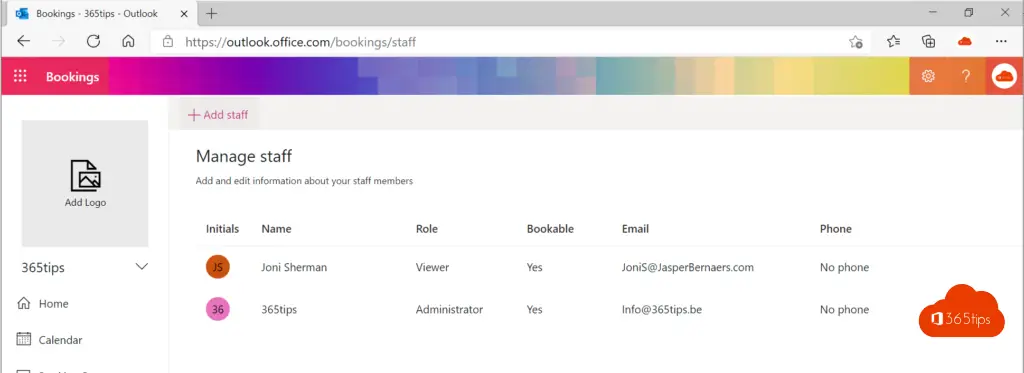Click the Name column header
Viewport: 1024px width, 373px height.
tap(276, 229)
